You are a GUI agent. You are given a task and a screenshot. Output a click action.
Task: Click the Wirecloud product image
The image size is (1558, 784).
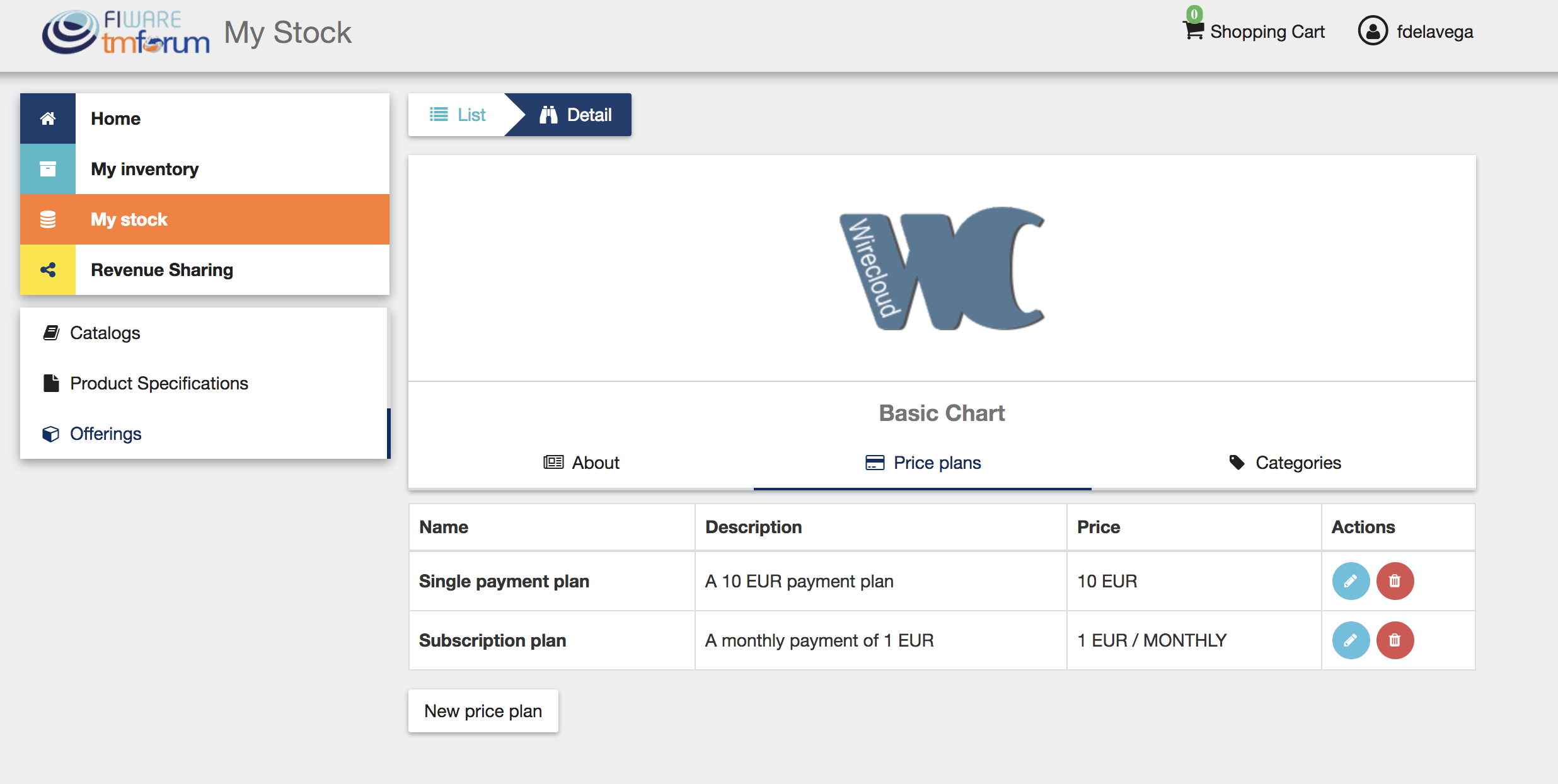[942, 268]
